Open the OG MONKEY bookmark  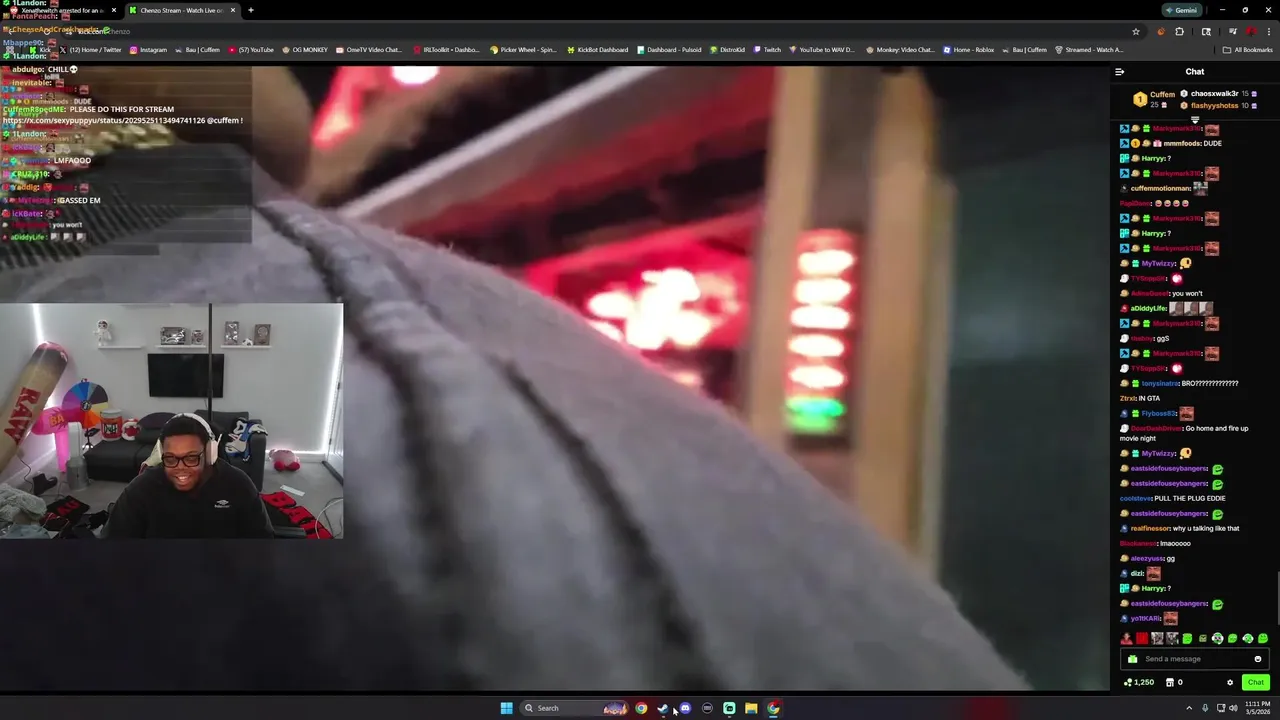(x=305, y=50)
